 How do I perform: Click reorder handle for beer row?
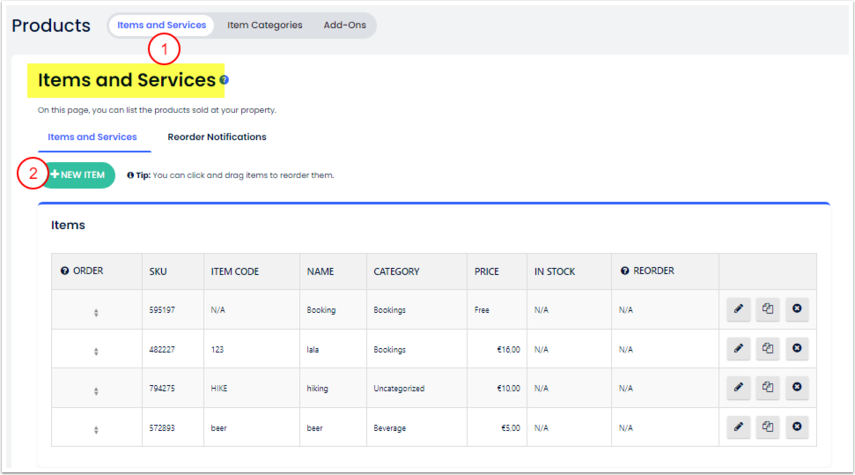[96, 430]
